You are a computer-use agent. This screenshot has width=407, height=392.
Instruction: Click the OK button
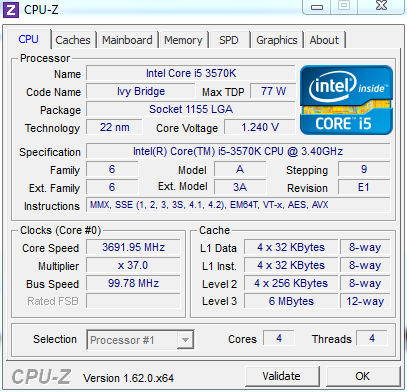[x=363, y=376]
